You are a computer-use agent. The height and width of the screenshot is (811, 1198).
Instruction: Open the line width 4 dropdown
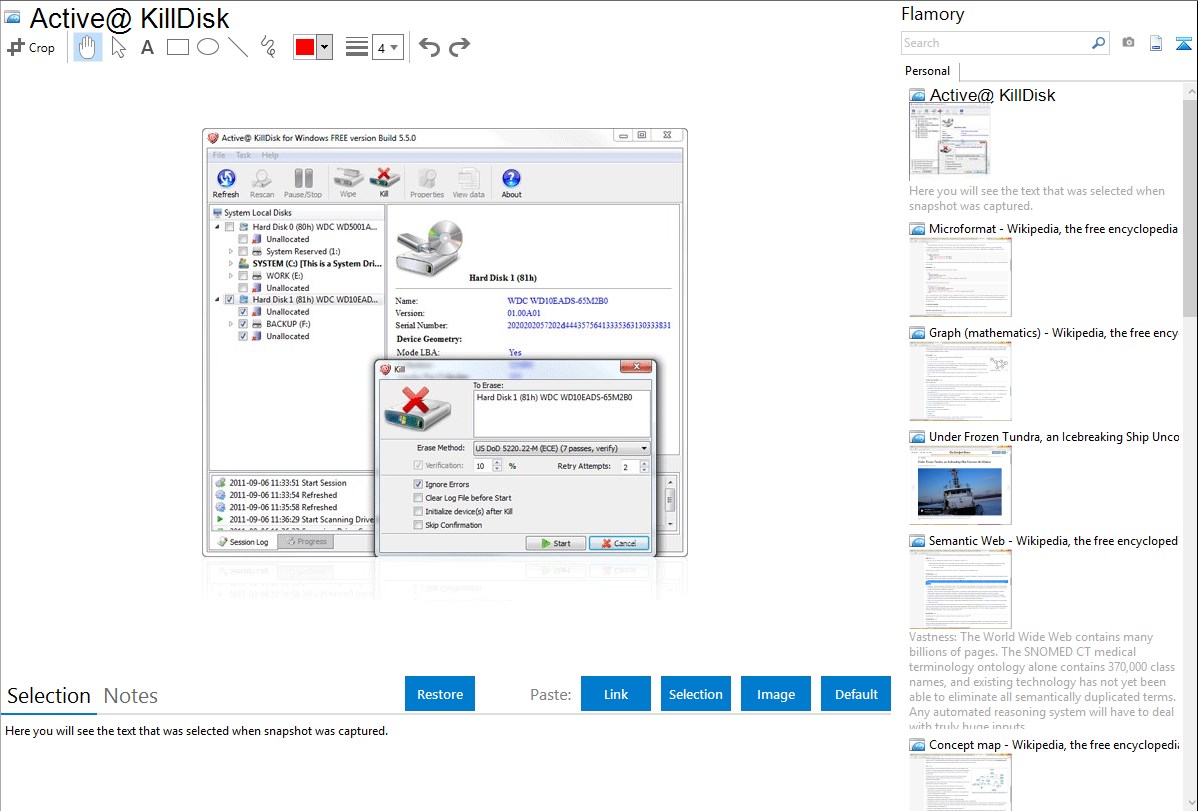tap(388, 47)
